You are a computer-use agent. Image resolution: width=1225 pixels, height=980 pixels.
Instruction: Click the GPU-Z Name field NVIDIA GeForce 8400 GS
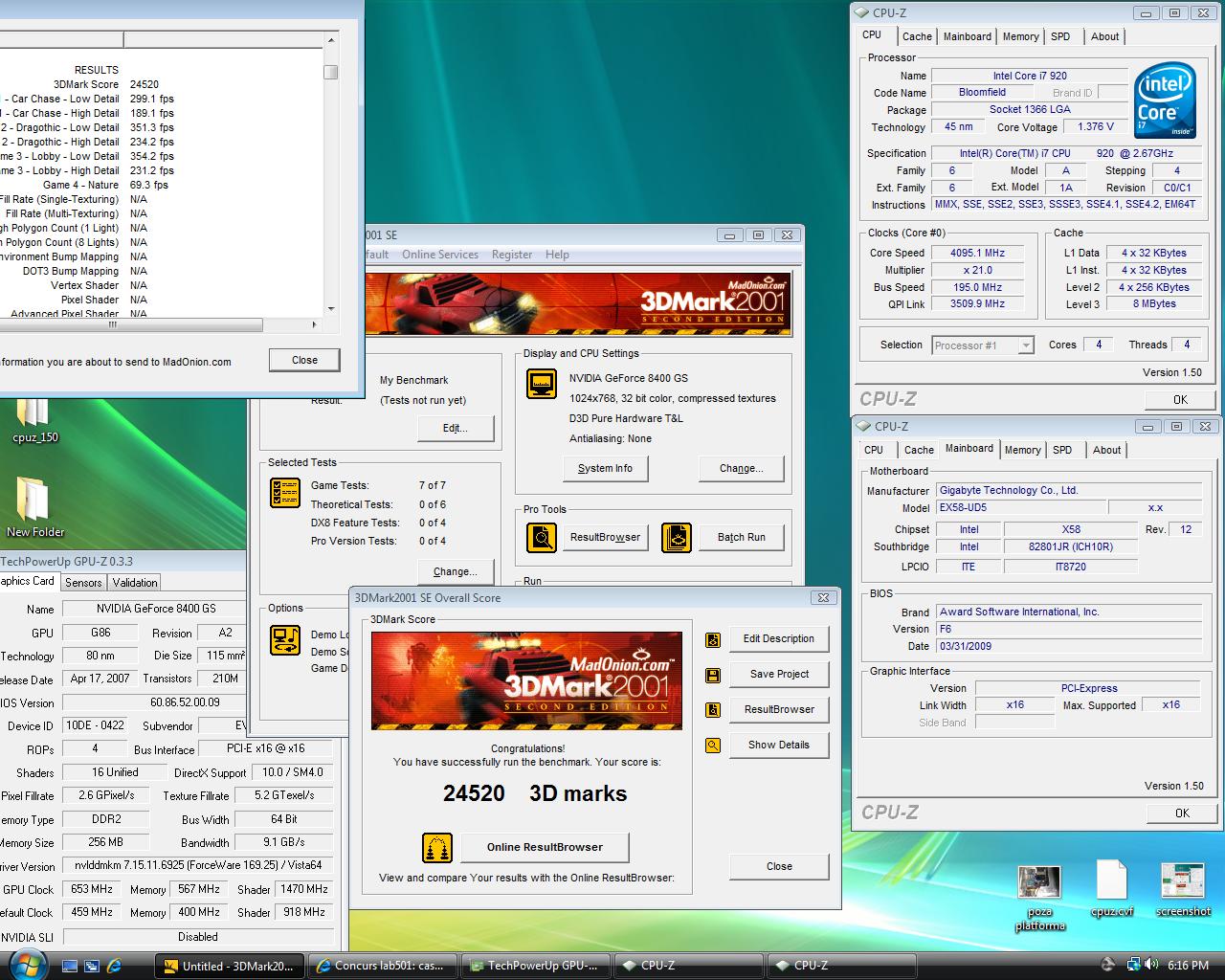(156, 609)
